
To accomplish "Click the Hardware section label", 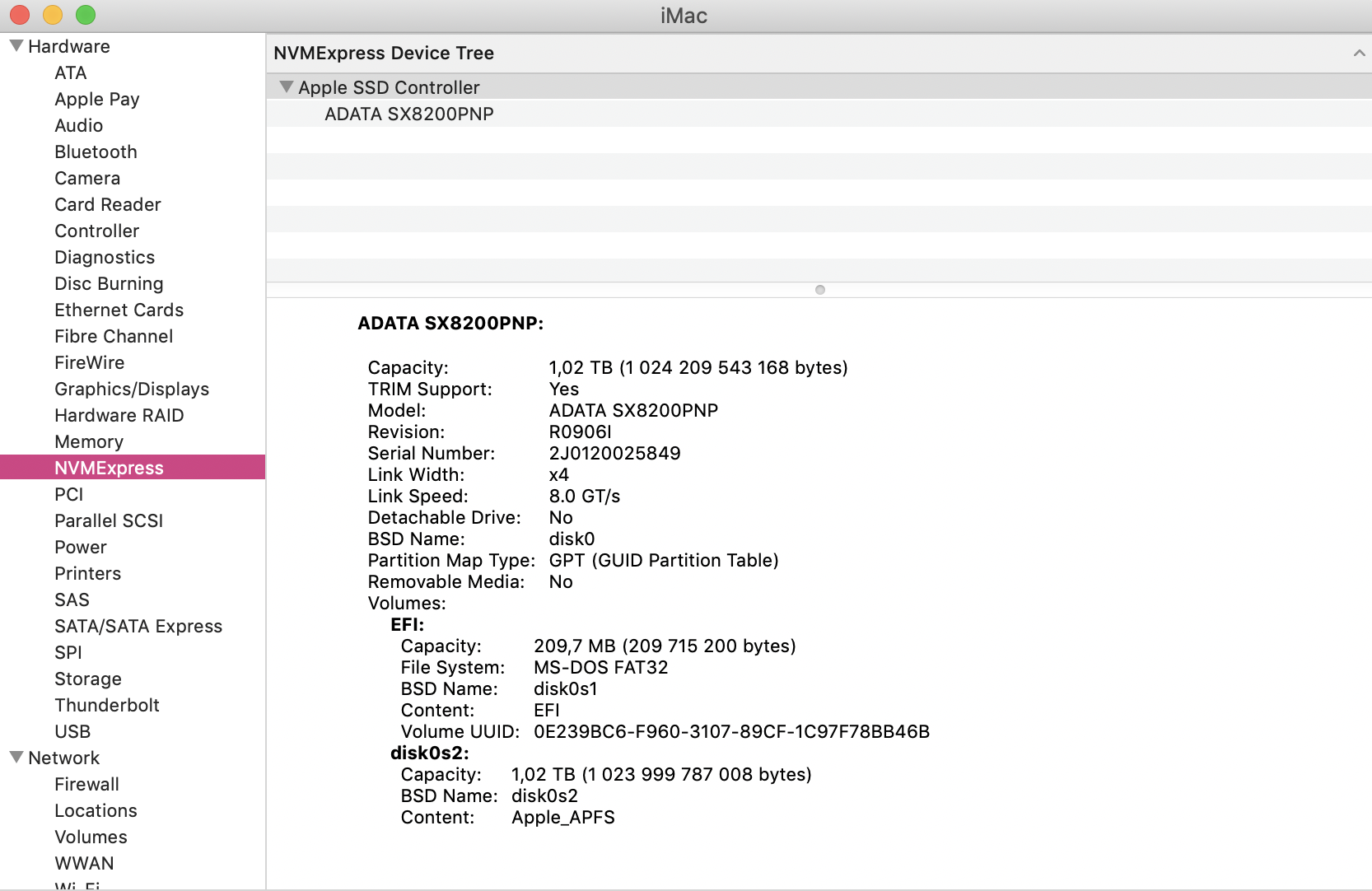I will [x=69, y=46].
